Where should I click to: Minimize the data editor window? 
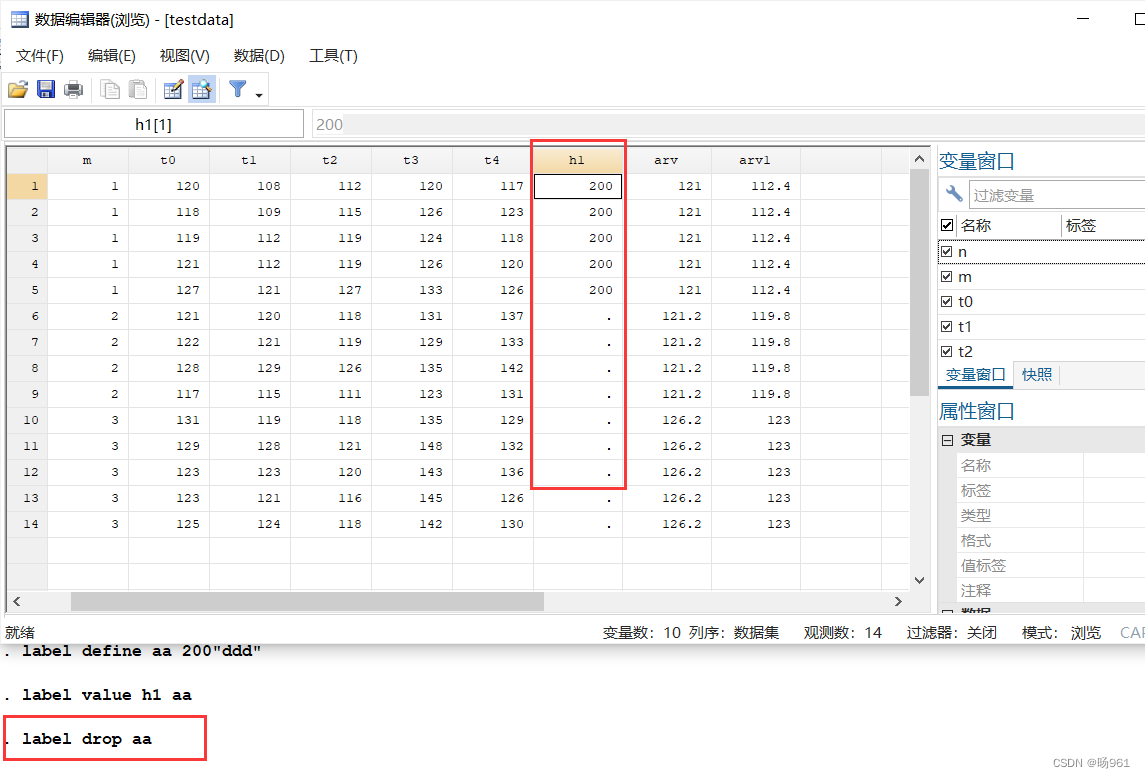click(1083, 19)
